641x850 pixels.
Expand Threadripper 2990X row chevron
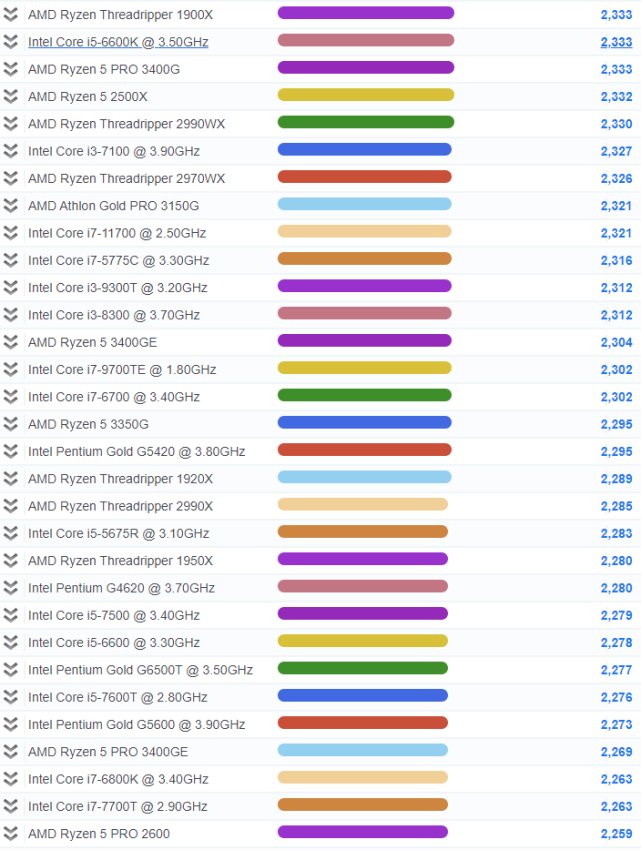[x=10, y=506]
